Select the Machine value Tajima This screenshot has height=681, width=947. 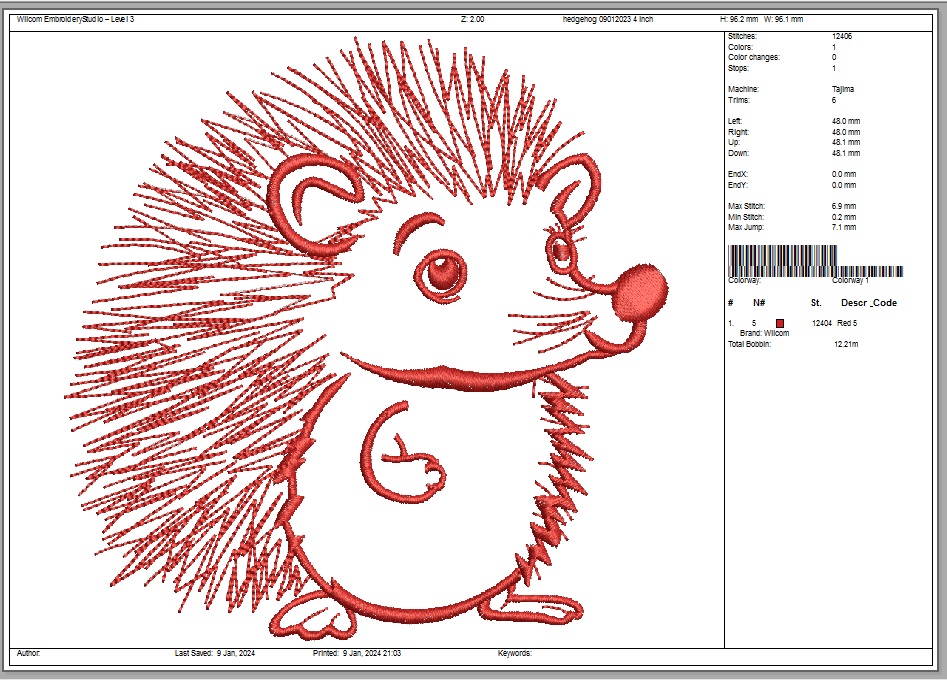843,89
